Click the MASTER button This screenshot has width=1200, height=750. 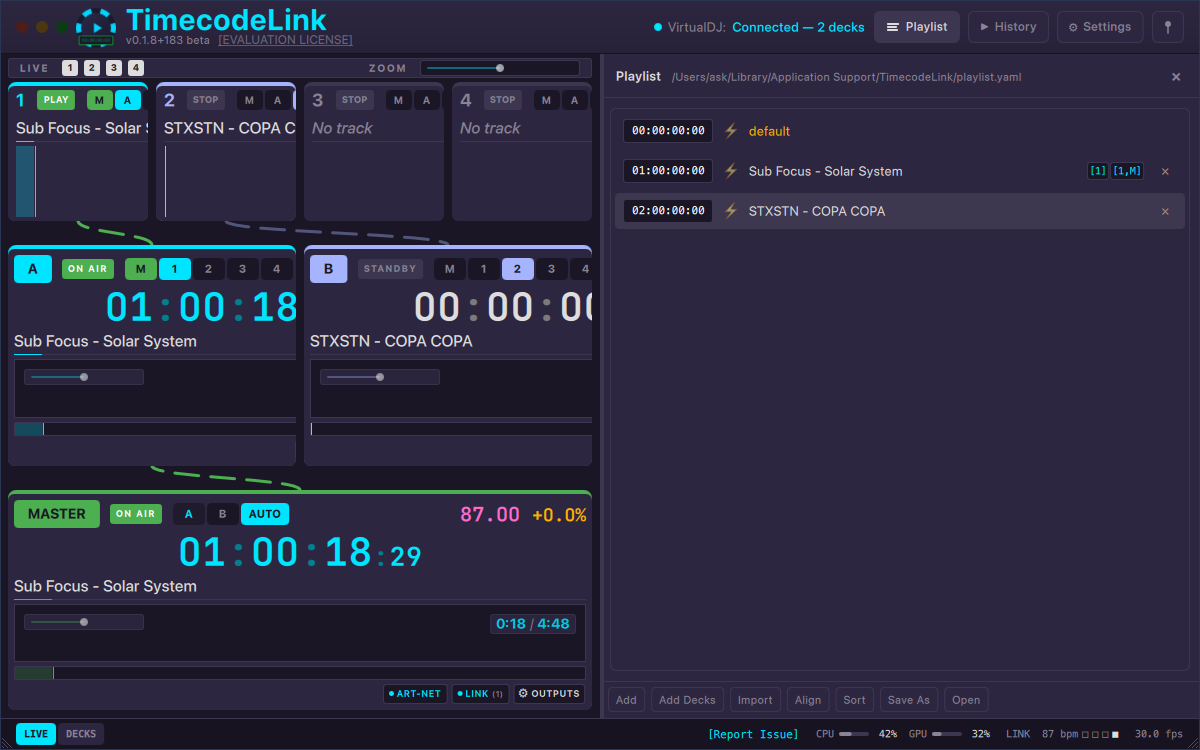(57, 514)
